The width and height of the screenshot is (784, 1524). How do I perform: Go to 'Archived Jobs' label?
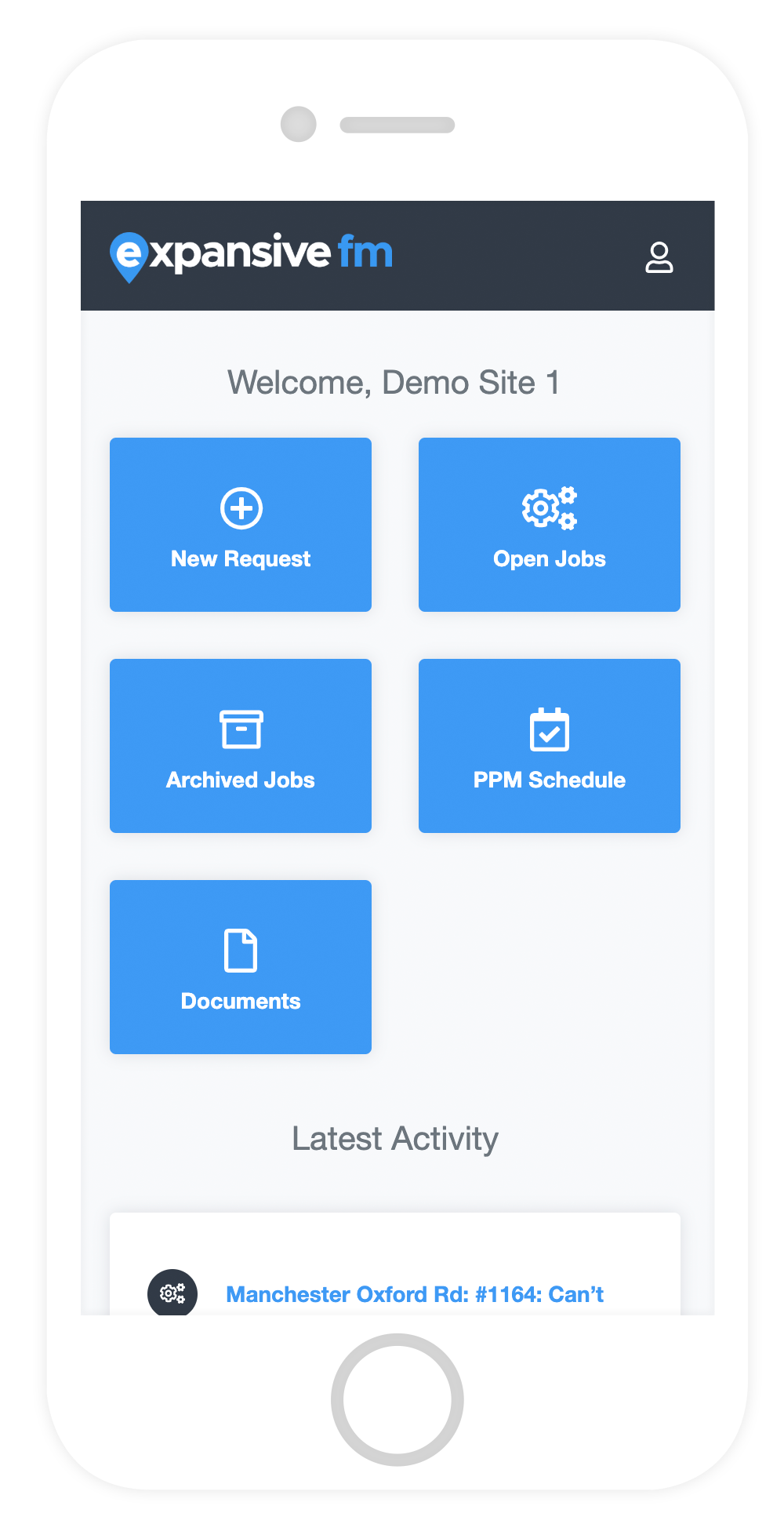point(241,780)
